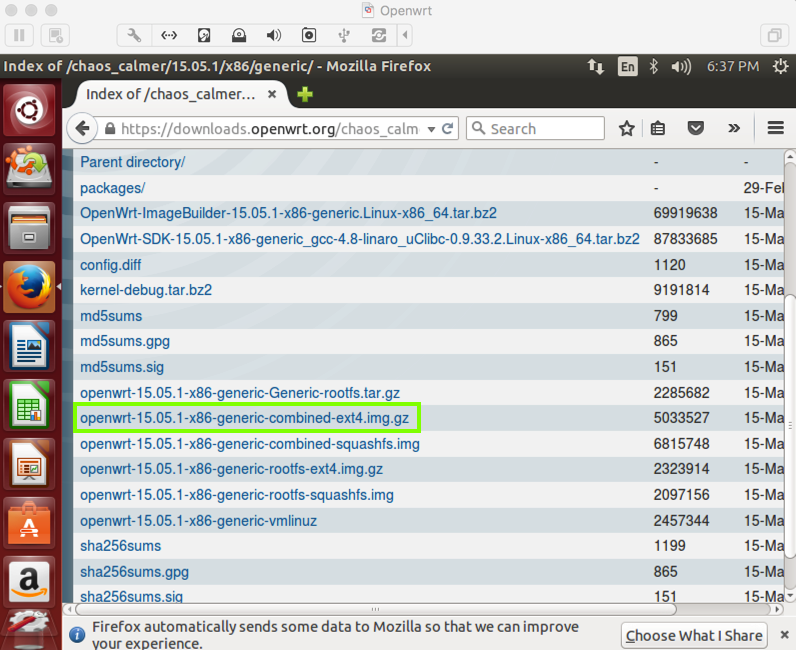The image size is (796, 650).
Task: Click the USB device icon
Action: point(344,35)
